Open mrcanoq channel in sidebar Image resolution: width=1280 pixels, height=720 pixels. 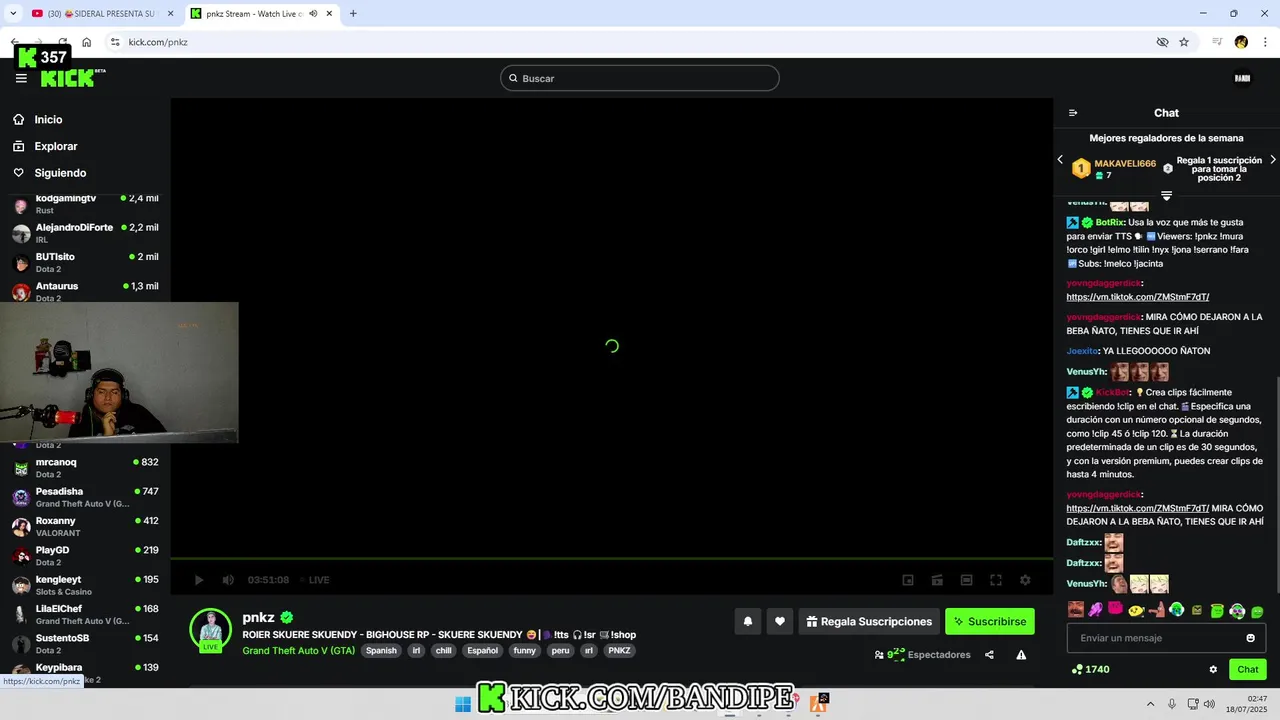[x=85, y=468]
